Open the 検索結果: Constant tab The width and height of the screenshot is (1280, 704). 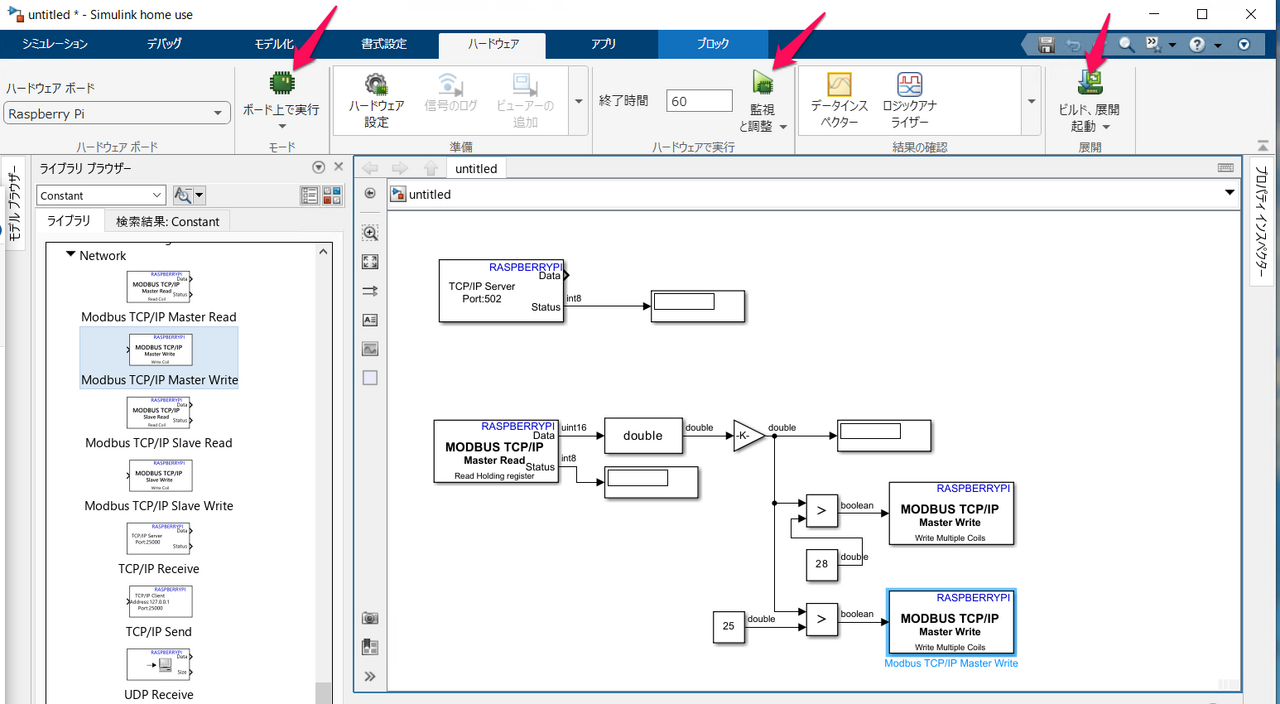coord(167,221)
